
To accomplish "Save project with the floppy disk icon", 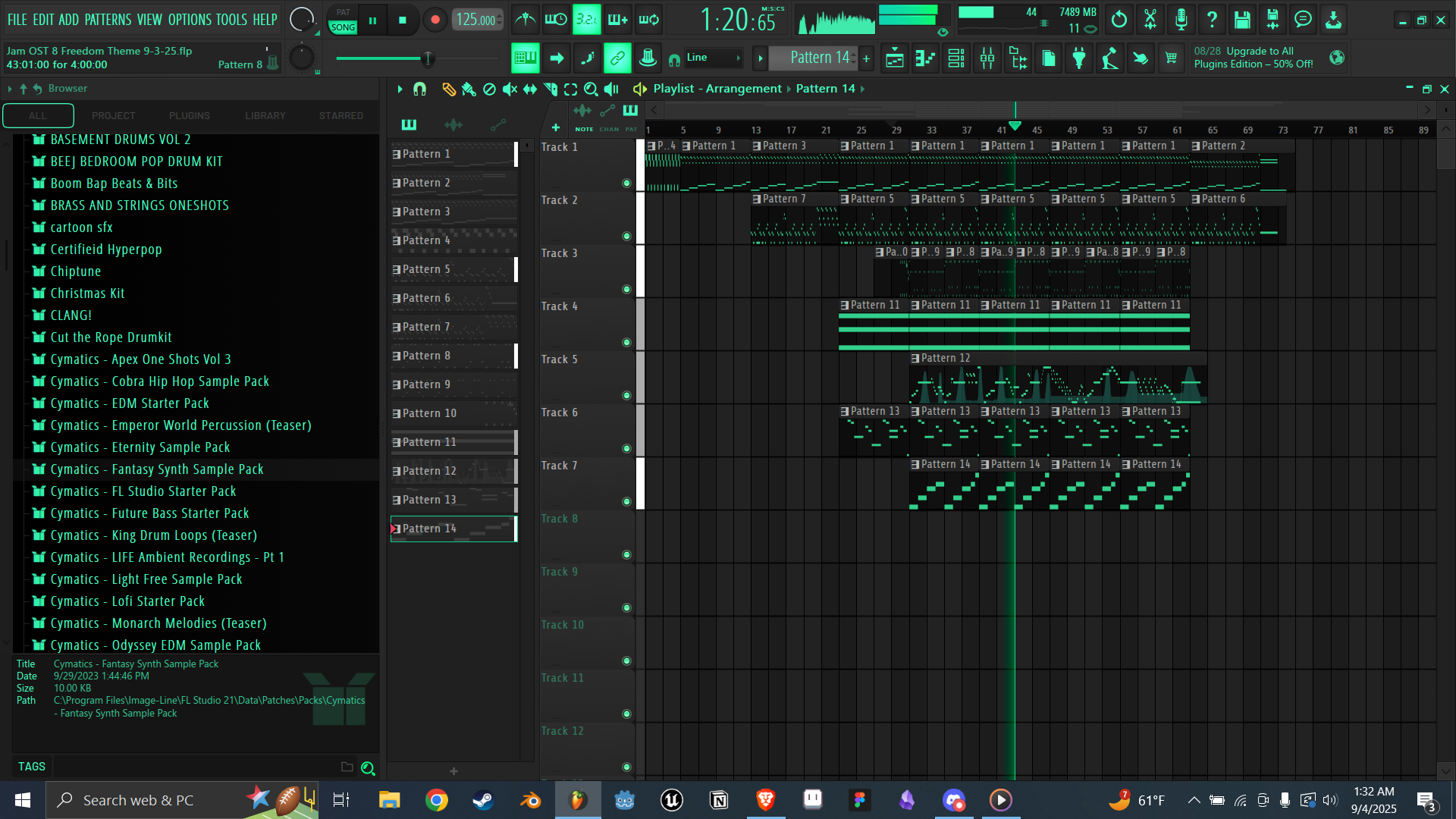I will point(1242,20).
